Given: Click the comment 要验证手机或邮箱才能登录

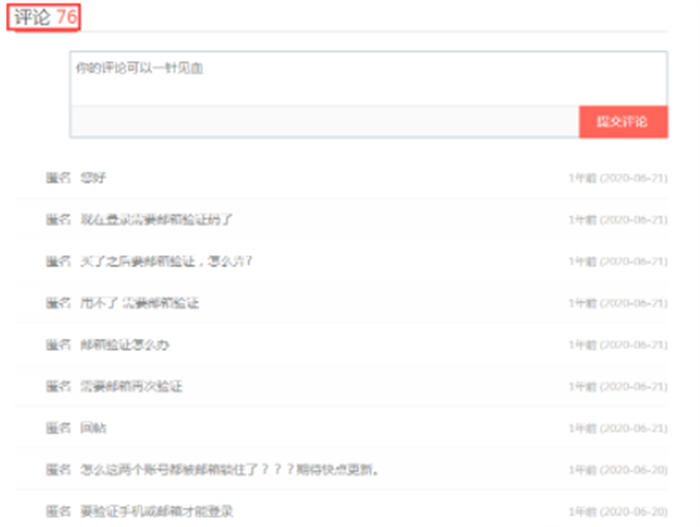Looking at the screenshot, I should click(156, 512).
